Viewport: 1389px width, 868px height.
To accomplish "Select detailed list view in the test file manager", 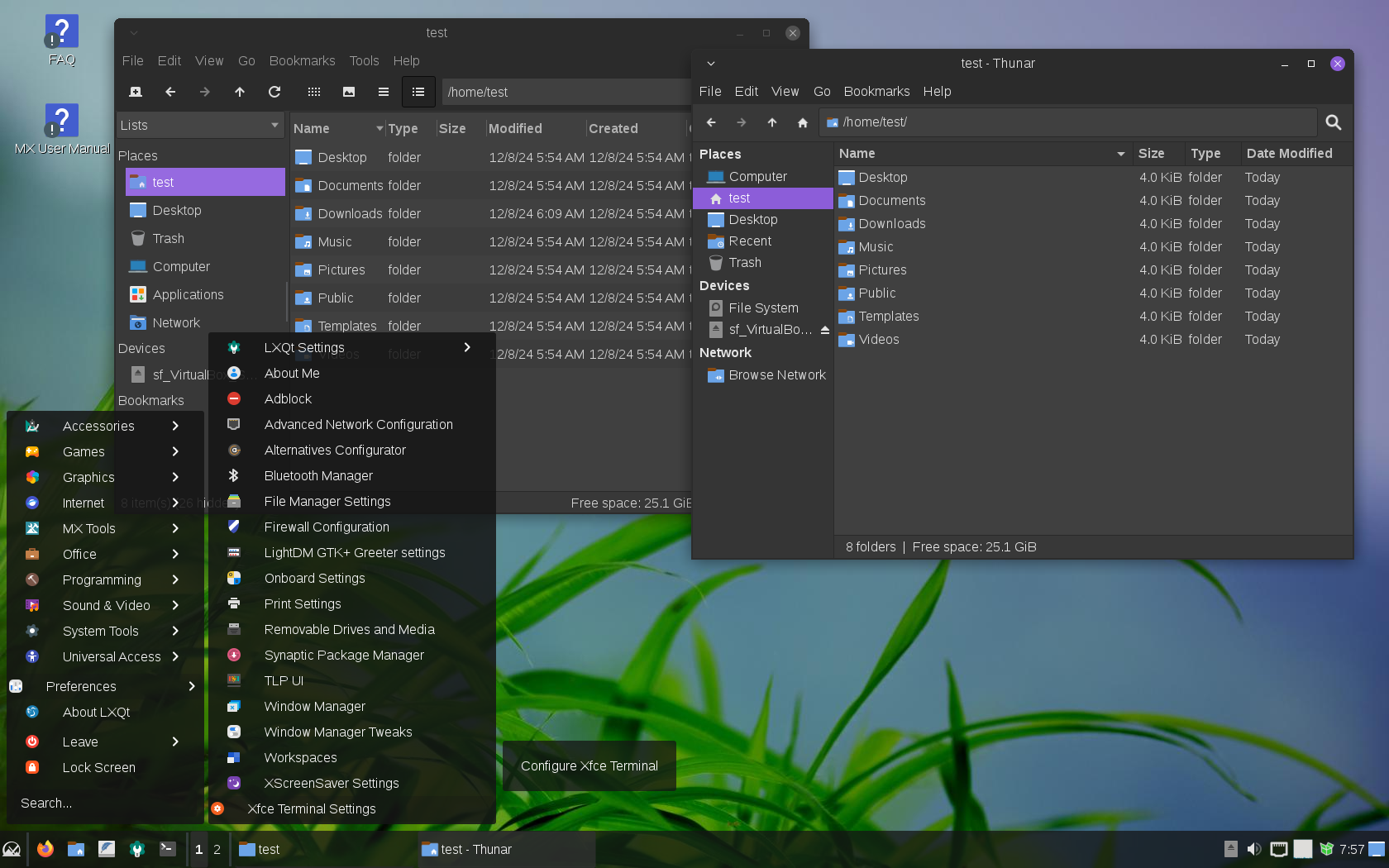I will pyautogui.click(x=418, y=92).
